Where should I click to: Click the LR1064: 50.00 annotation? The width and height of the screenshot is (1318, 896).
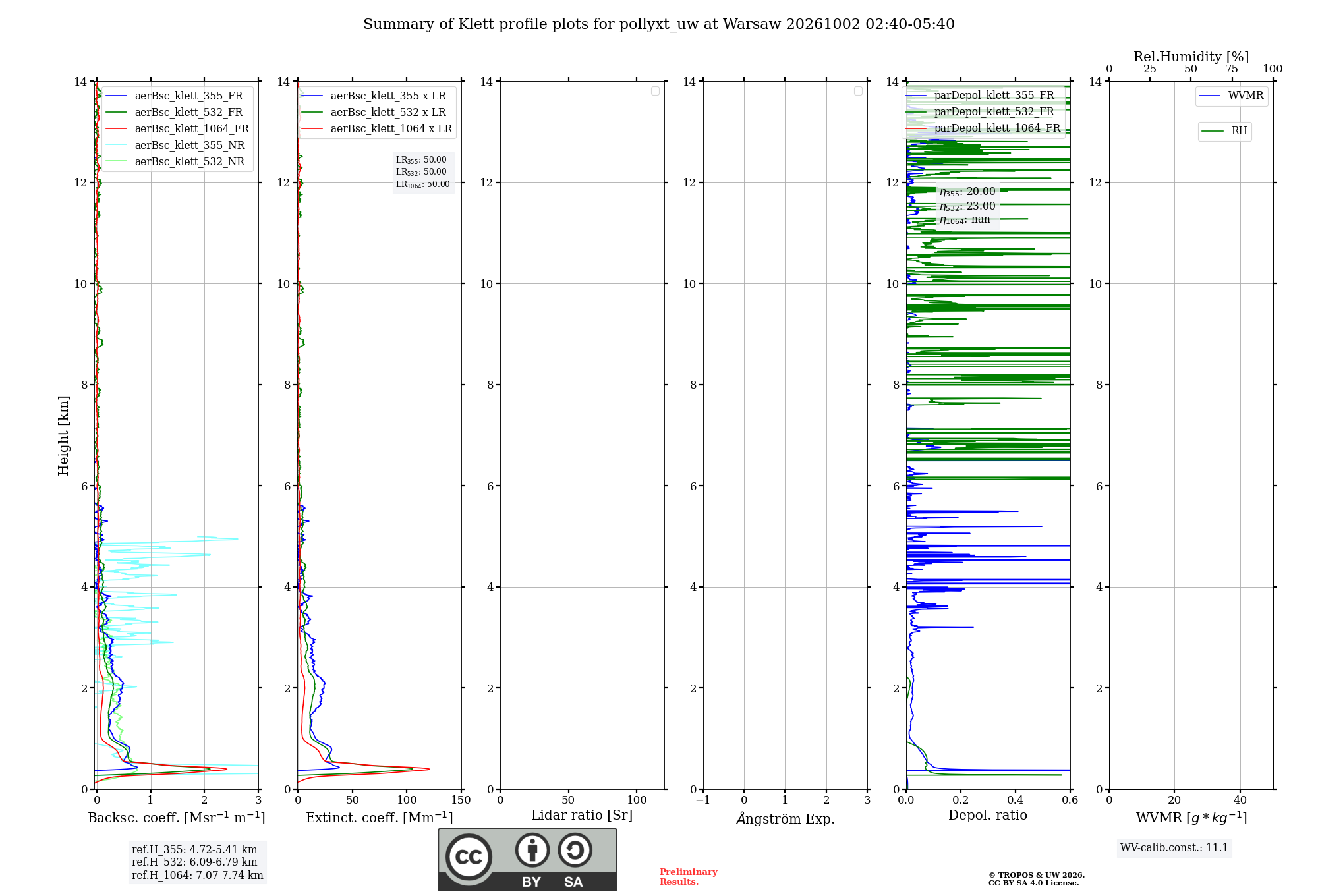tap(423, 184)
